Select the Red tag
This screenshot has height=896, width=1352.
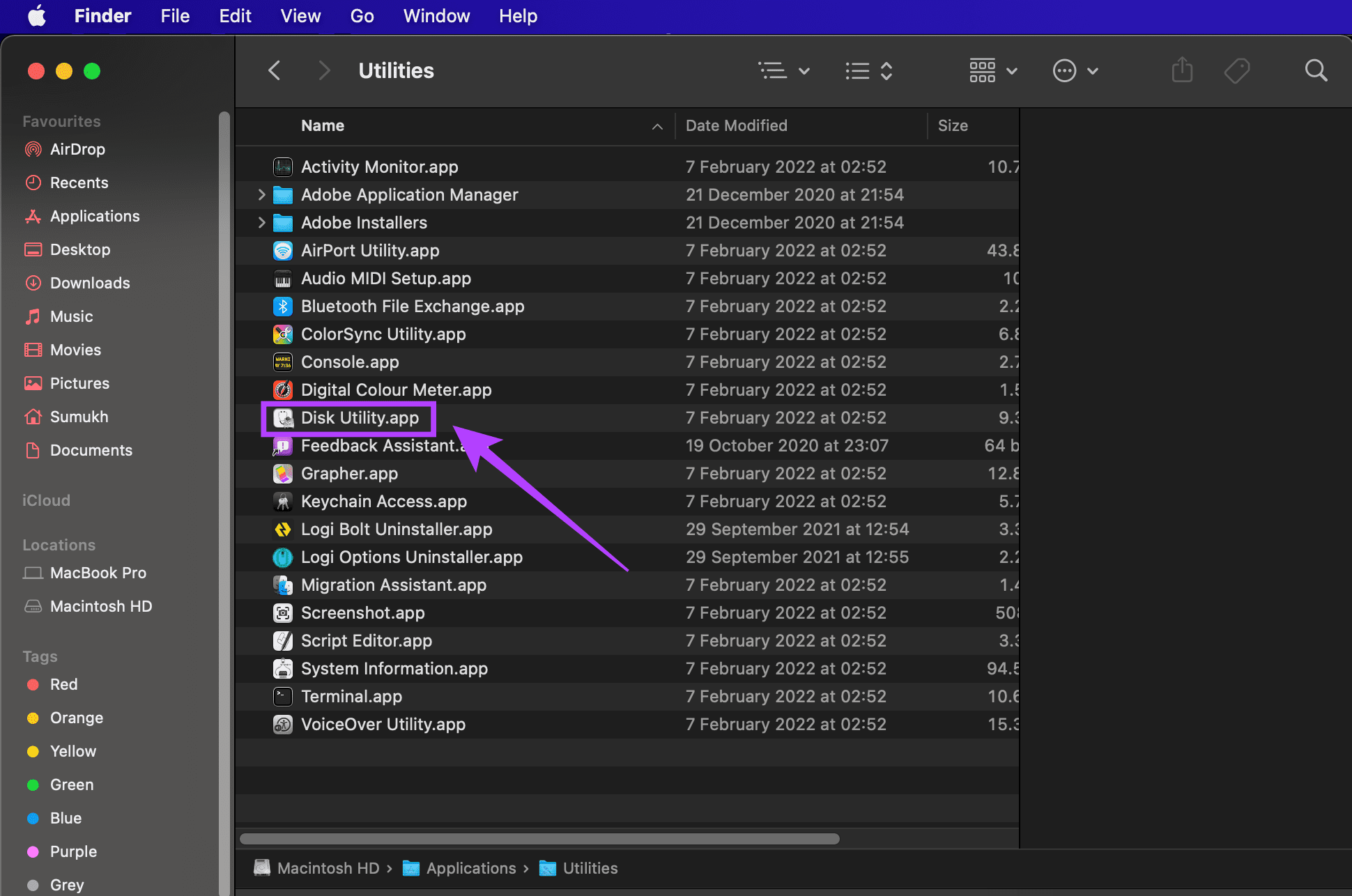pos(63,684)
